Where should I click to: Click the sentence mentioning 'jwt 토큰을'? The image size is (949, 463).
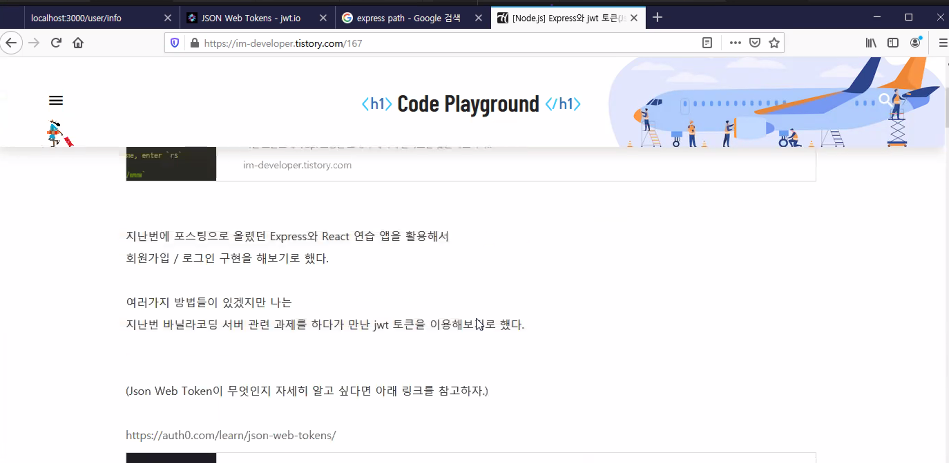[325, 325]
